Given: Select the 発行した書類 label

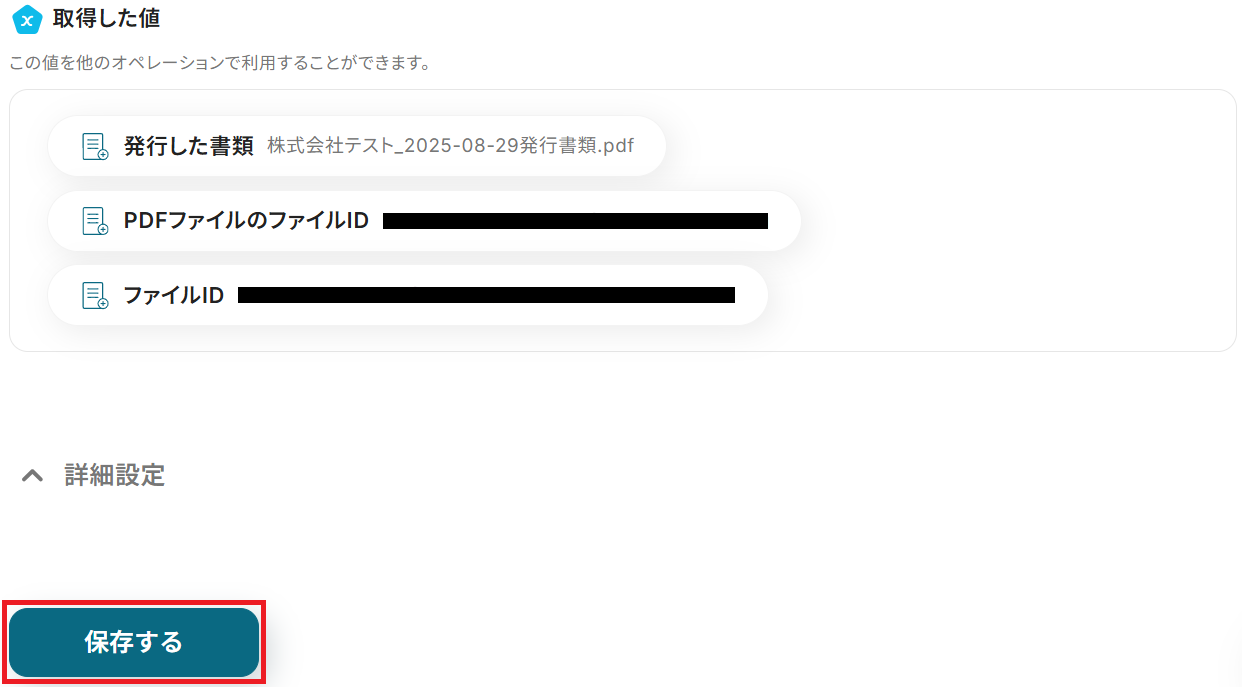Looking at the screenshot, I should tap(188, 146).
